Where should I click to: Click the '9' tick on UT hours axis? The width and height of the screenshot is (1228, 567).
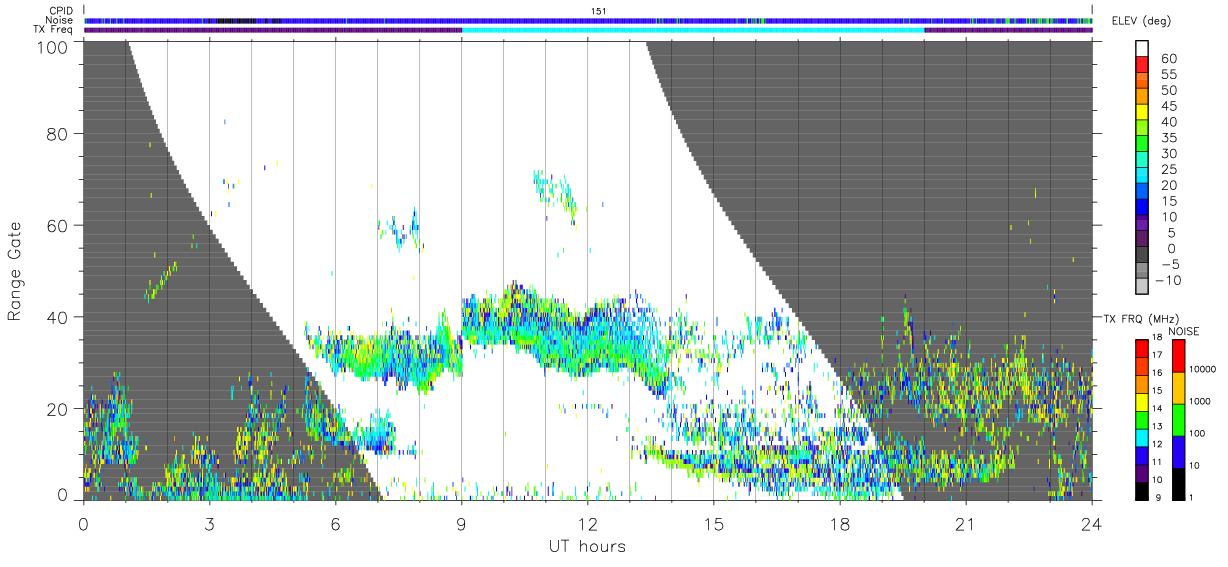click(x=461, y=524)
